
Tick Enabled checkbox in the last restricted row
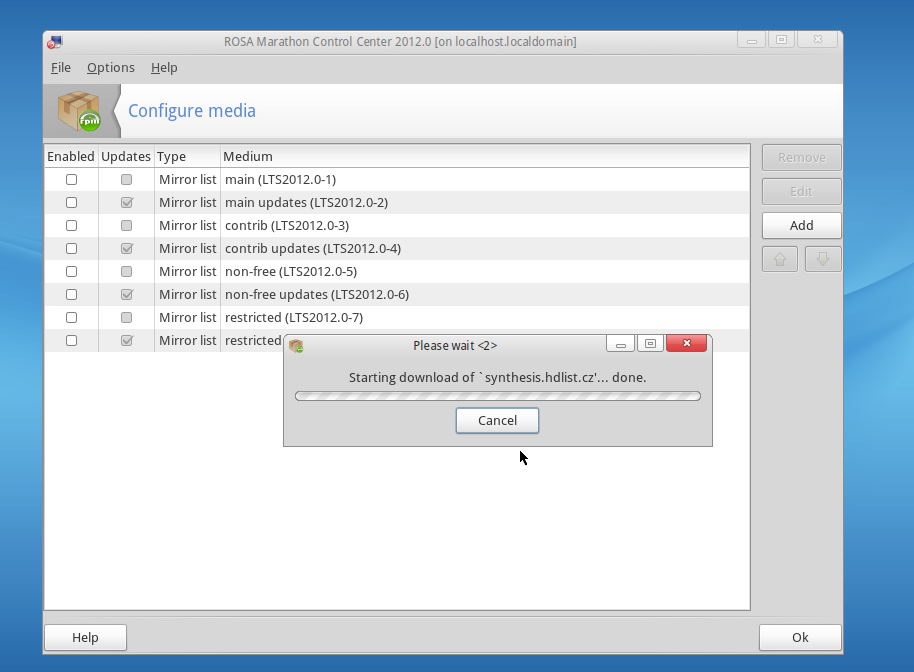pyautogui.click(x=71, y=340)
